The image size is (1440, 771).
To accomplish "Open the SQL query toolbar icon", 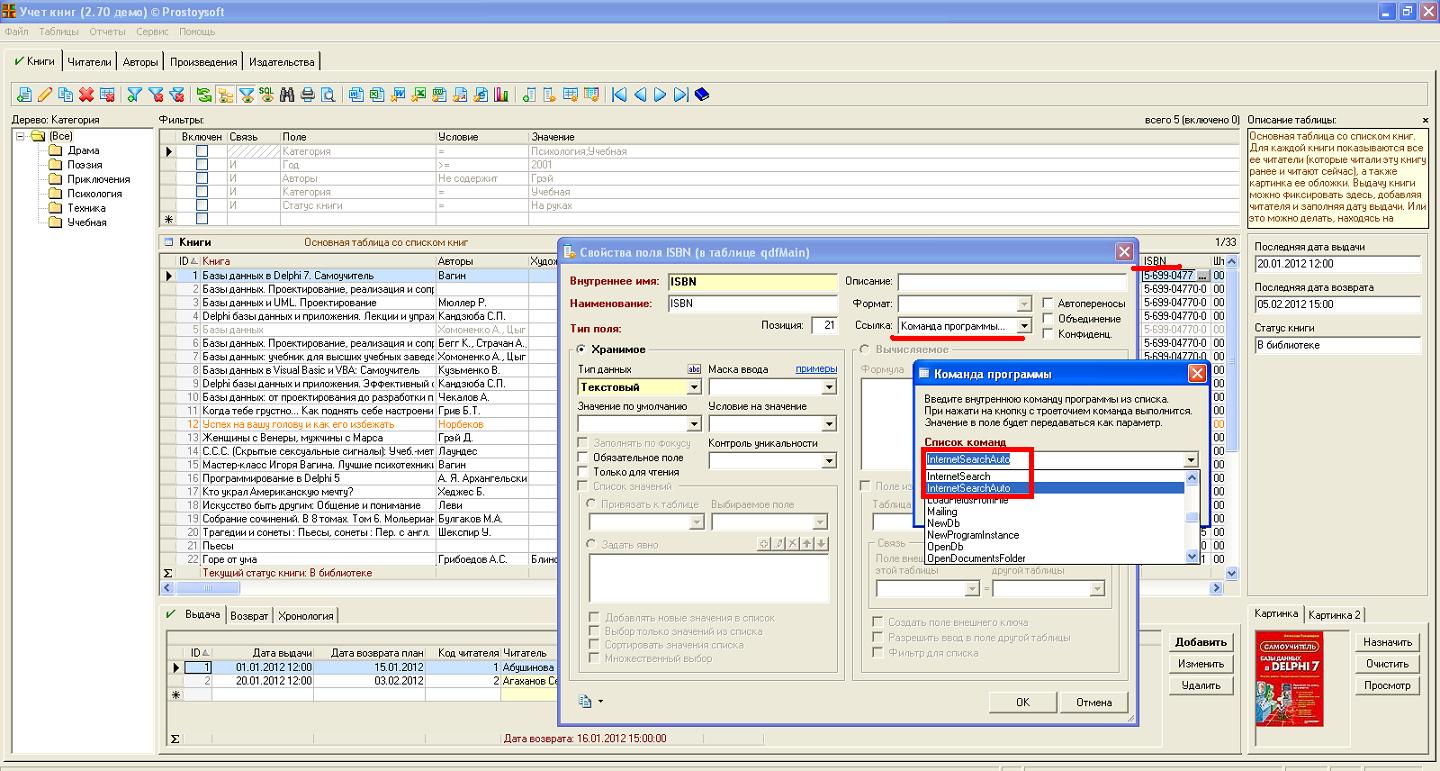I will pos(267,95).
